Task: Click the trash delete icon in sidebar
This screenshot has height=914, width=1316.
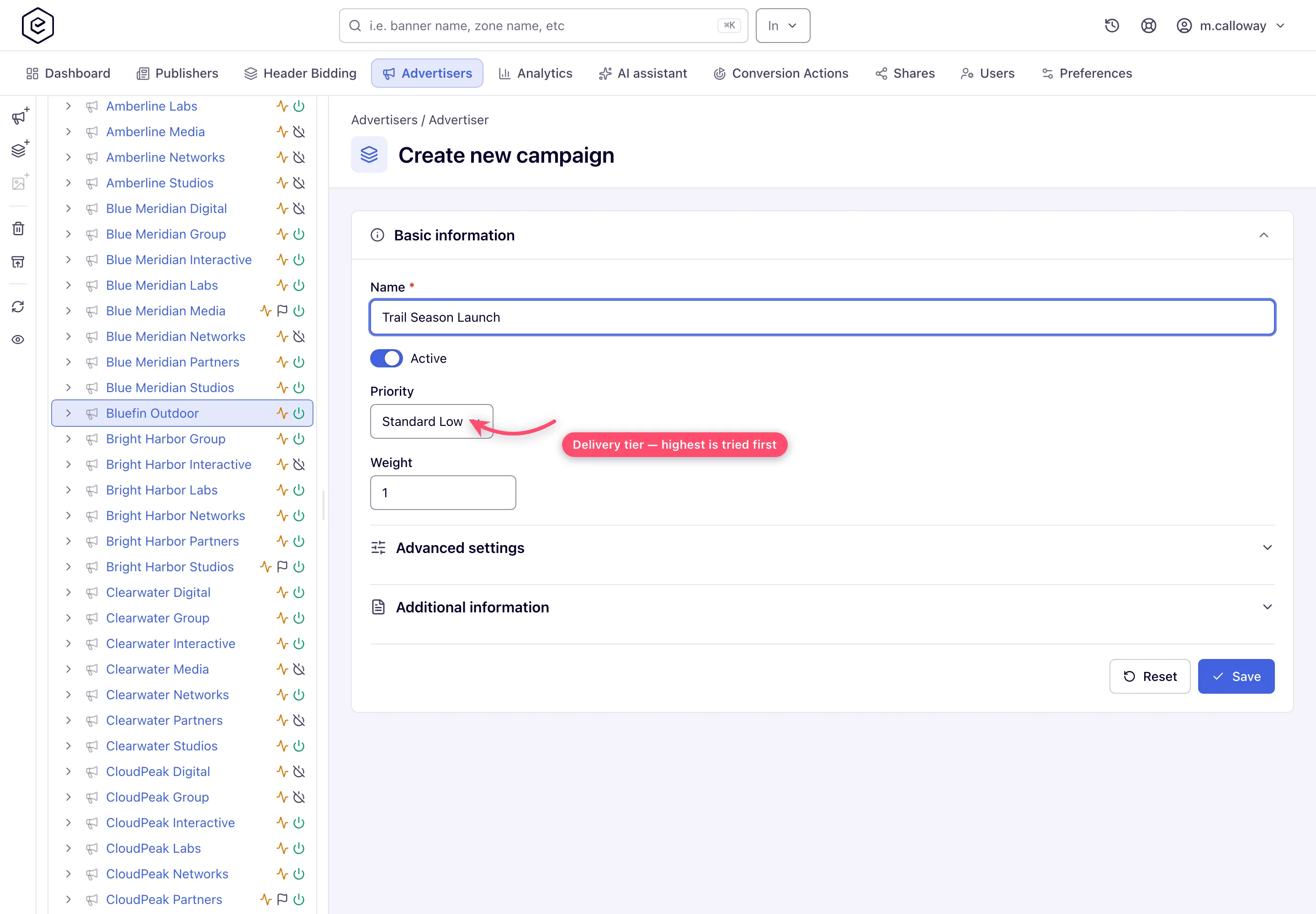Action: click(x=18, y=228)
